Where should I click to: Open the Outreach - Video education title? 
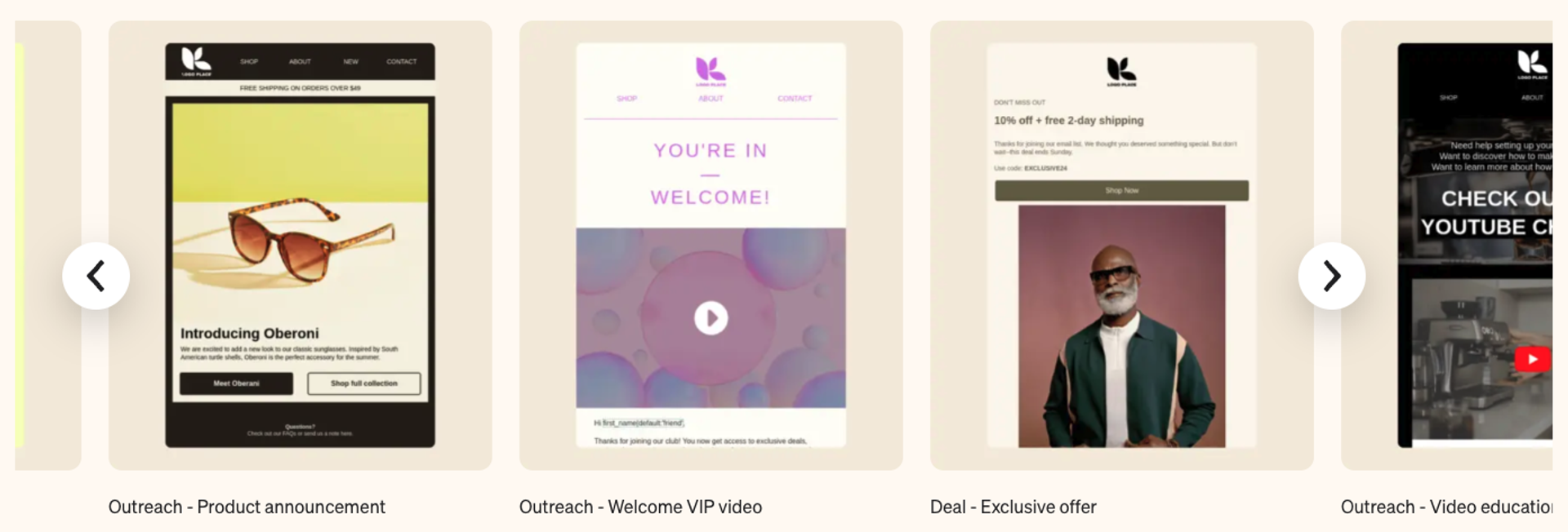point(1446,507)
